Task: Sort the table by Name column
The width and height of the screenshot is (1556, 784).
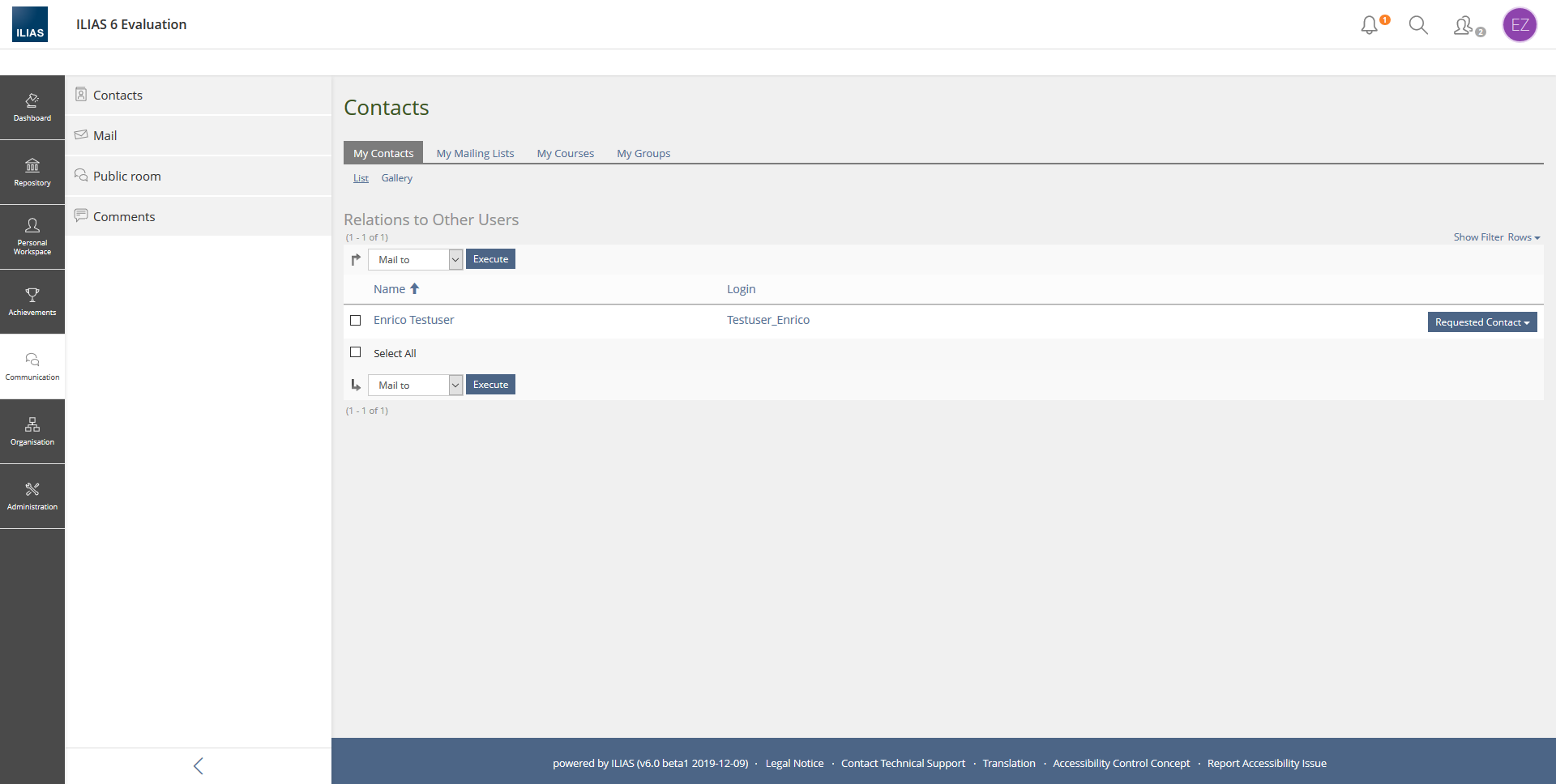Action: [x=390, y=289]
